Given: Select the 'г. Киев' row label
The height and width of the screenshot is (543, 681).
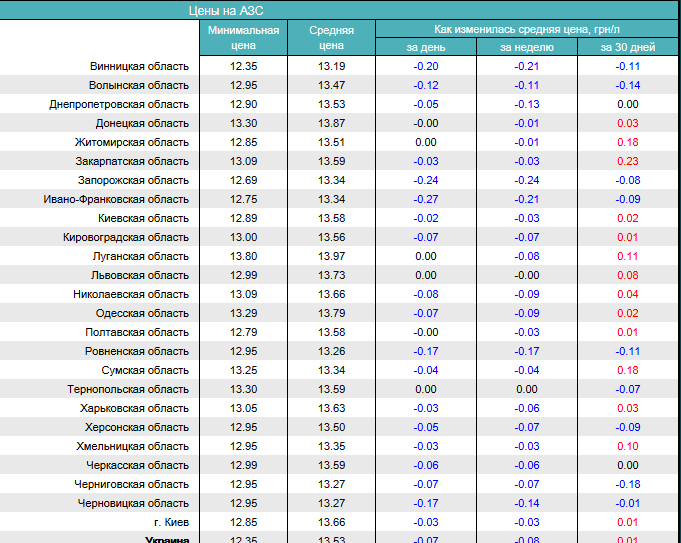Looking at the screenshot, I should point(165,522).
